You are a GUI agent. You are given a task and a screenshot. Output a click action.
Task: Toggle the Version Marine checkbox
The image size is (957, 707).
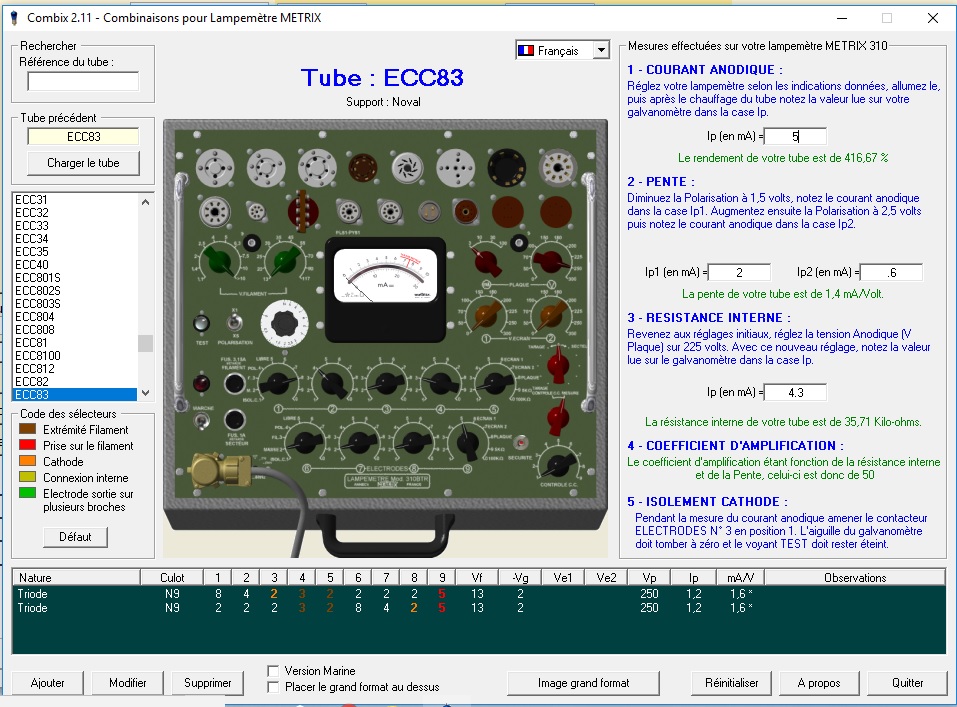coord(273,671)
